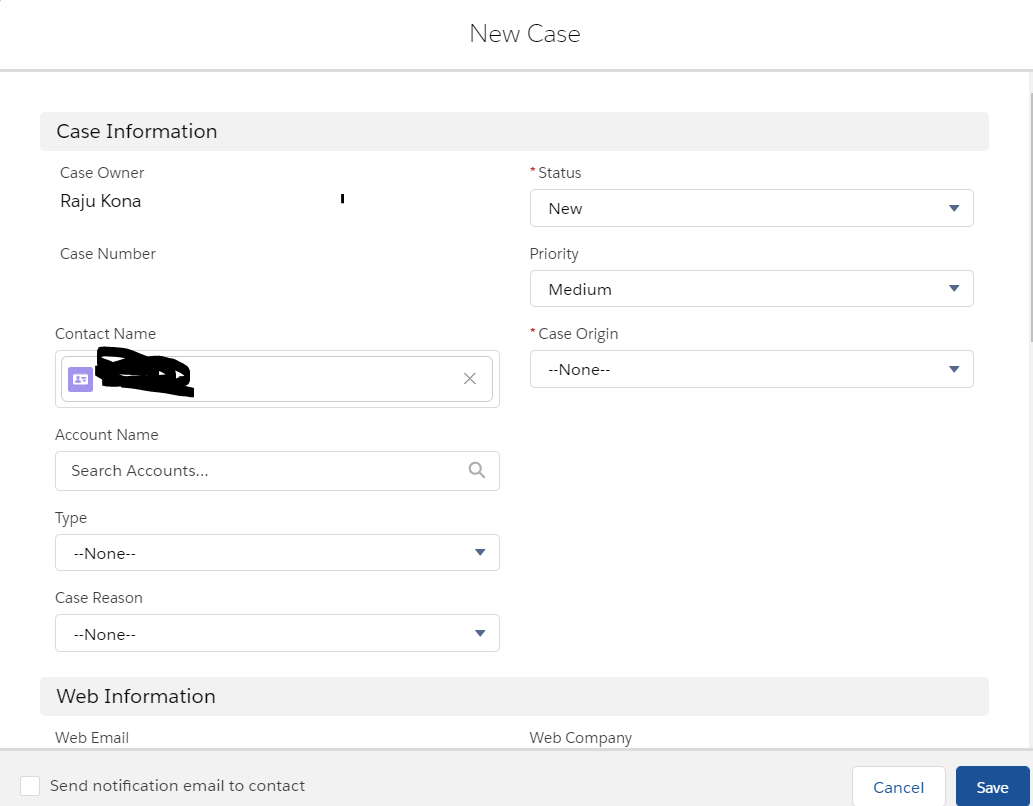Click the Case Reason dropdown arrow
Screen dimensions: 1033x806
pos(480,633)
